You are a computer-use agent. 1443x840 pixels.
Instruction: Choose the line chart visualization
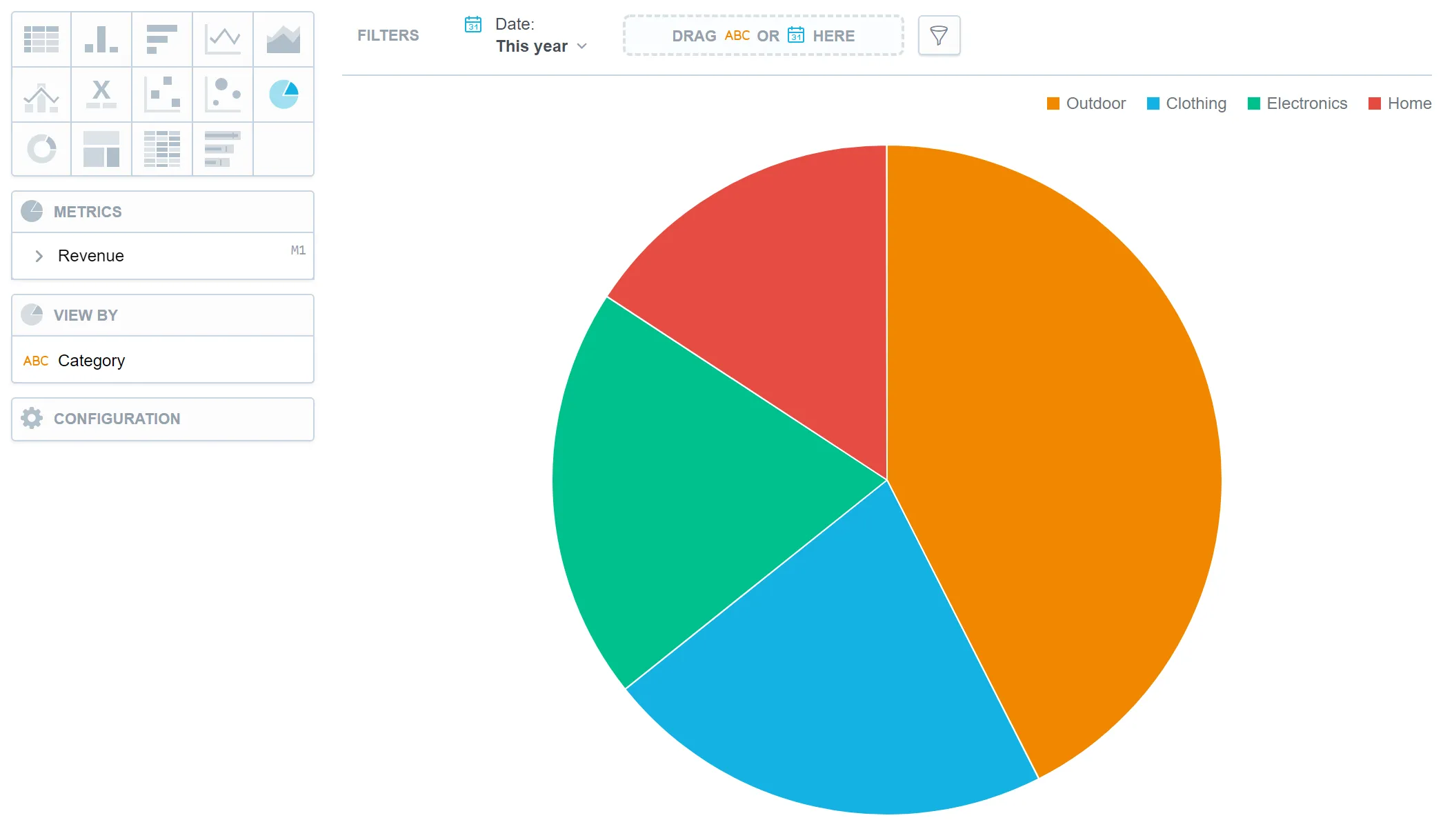pyautogui.click(x=223, y=39)
